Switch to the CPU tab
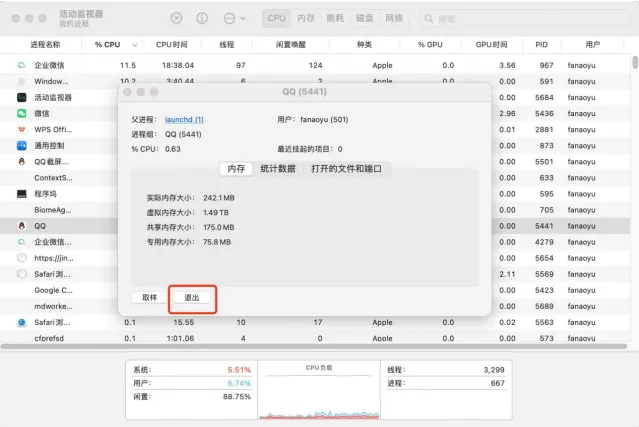 coord(276,18)
